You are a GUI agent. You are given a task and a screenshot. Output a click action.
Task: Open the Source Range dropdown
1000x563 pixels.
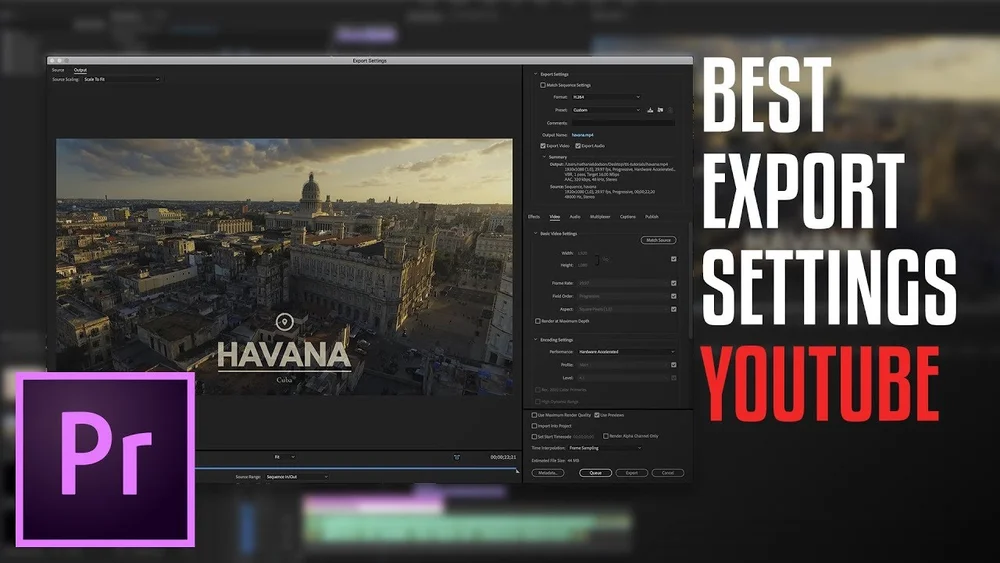(x=297, y=477)
